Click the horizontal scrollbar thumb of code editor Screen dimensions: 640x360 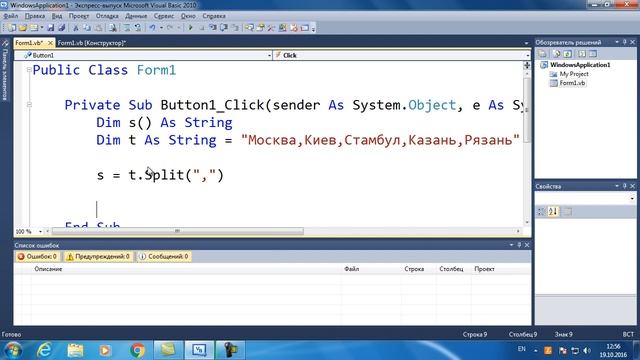click(x=178, y=231)
